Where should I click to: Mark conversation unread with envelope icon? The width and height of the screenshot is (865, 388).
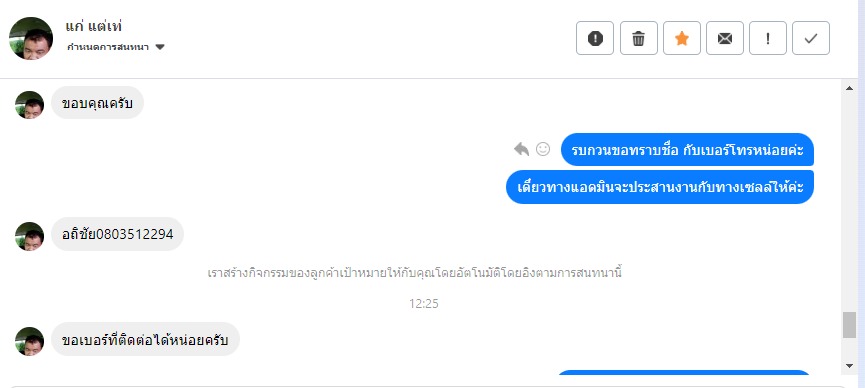coord(724,38)
